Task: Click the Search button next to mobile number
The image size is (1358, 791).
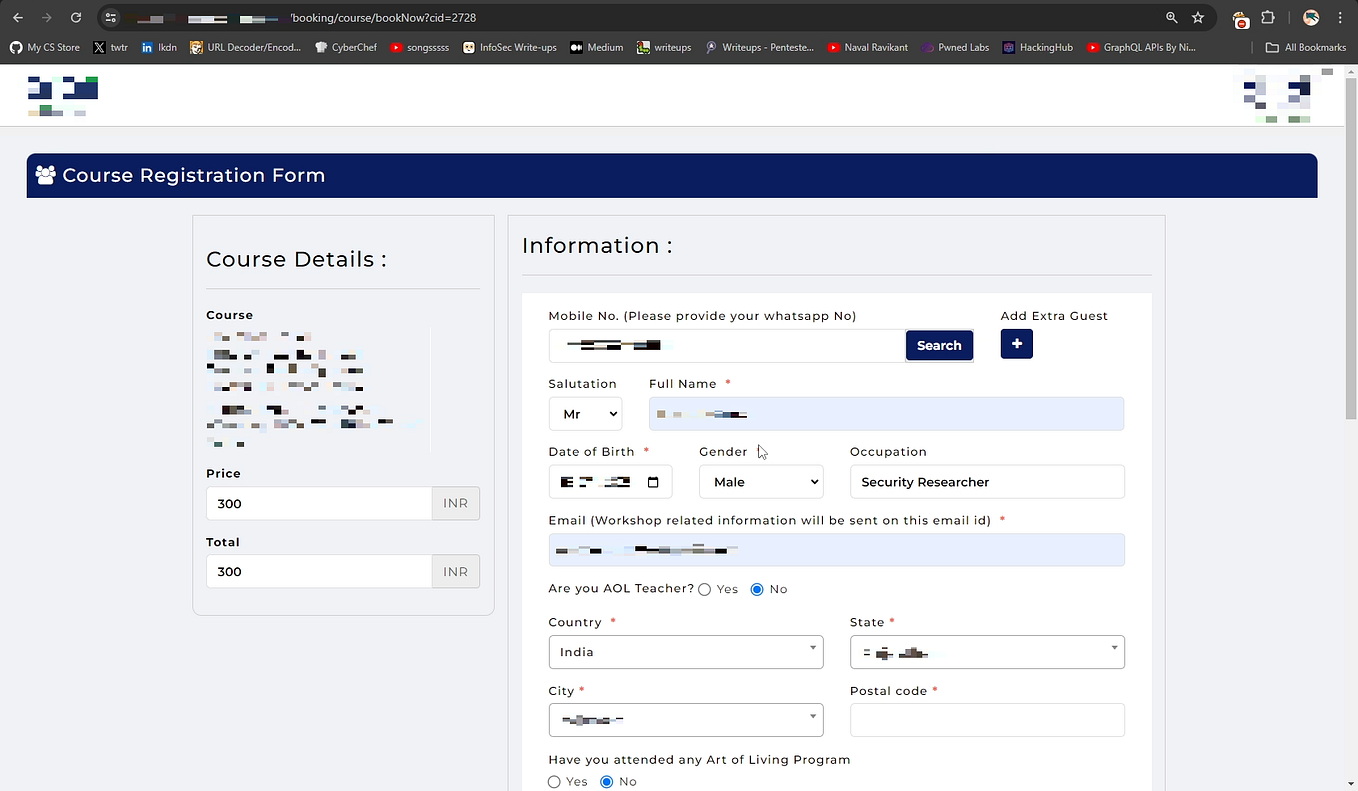Action: [939, 345]
